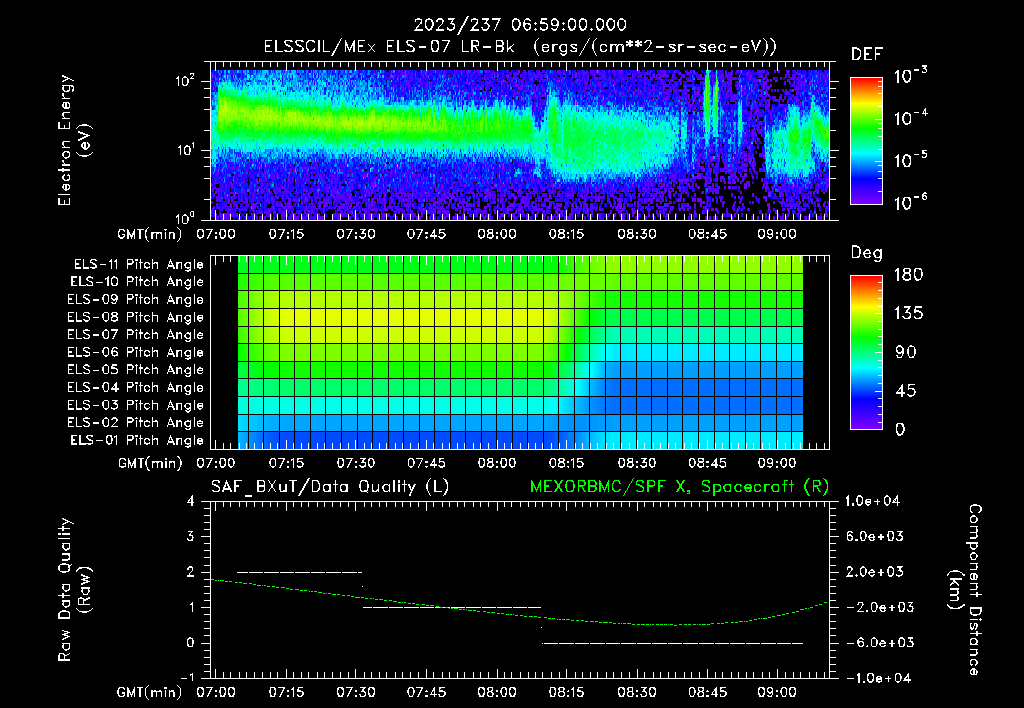Screen dimensions: 1024x708
Task: Select the ELS-09 Pitch Angle row label
Action: coord(136,299)
